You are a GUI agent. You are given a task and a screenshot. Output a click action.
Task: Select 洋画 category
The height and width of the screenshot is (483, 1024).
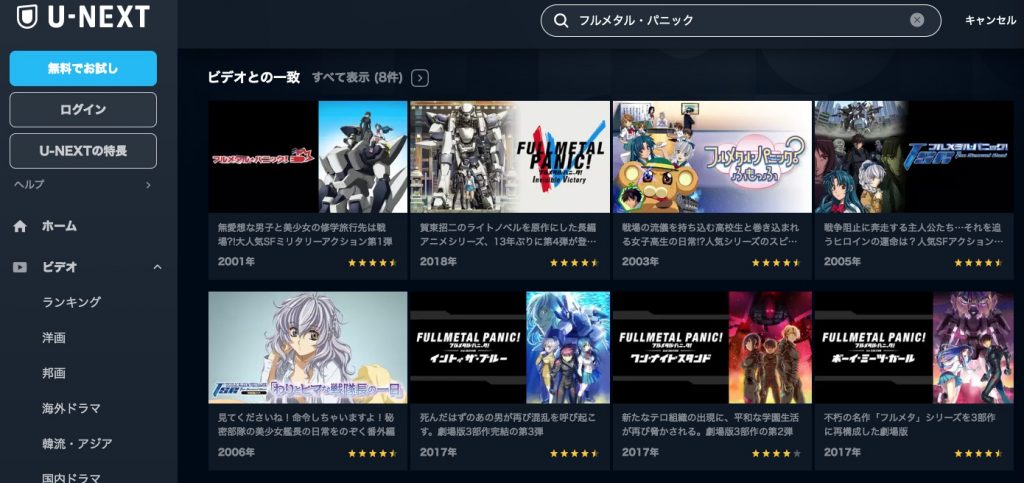[54, 338]
